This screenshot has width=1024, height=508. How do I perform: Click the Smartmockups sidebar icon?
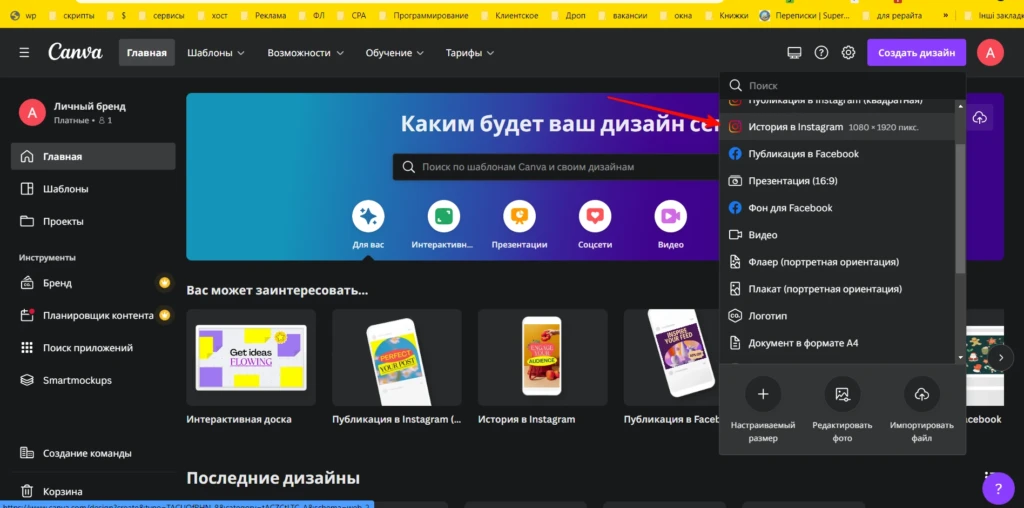click(27, 380)
